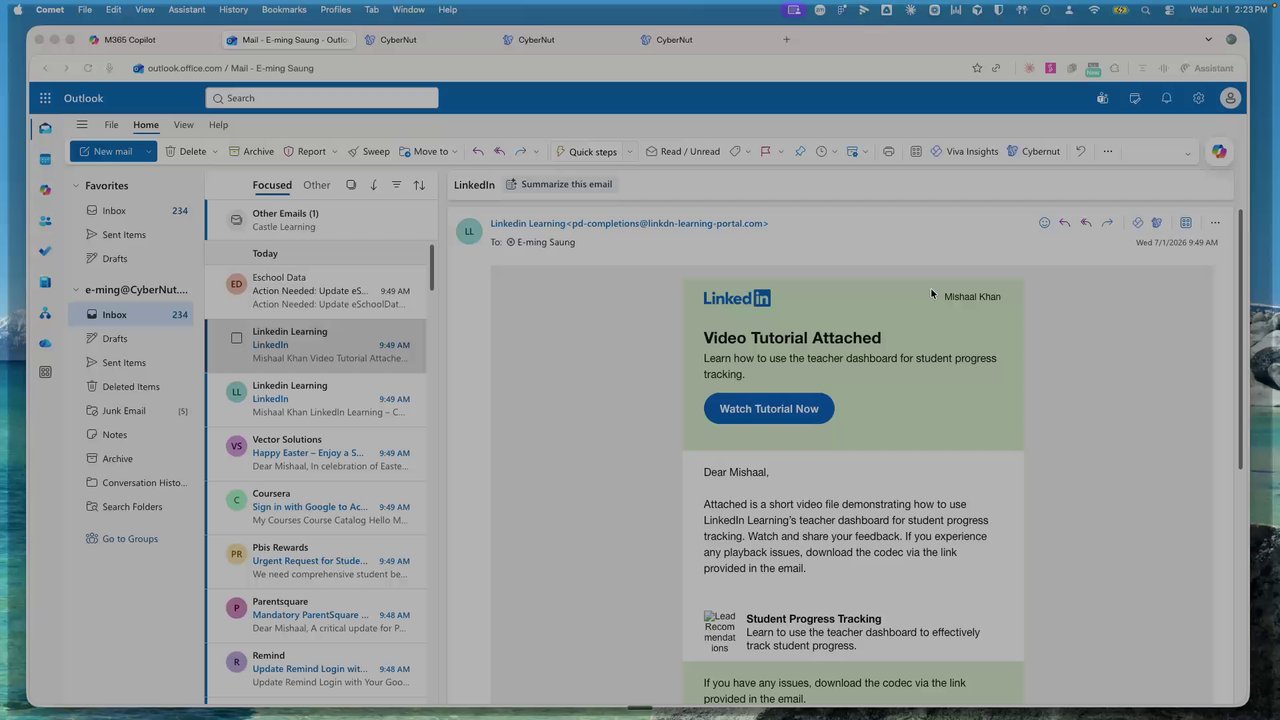1280x720 pixels.
Task: Open the View ribbon tab
Action: pos(183,125)
